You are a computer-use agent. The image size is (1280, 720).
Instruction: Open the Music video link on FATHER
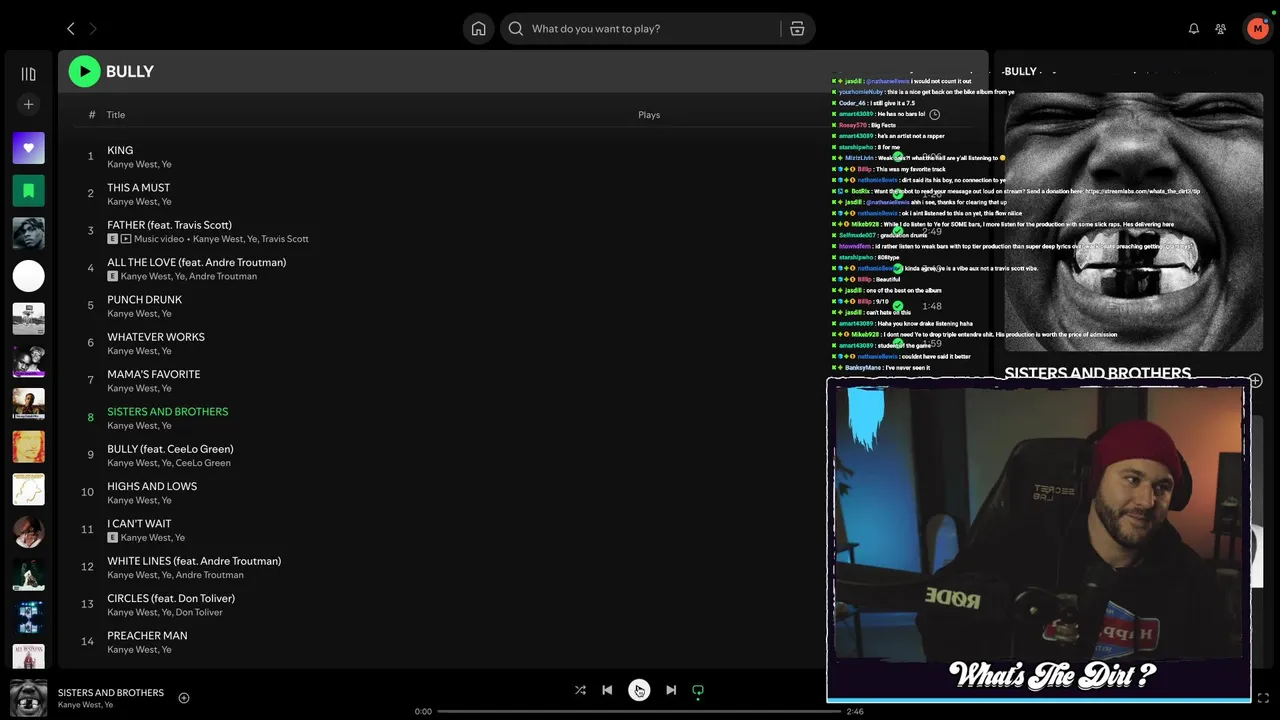160,239
